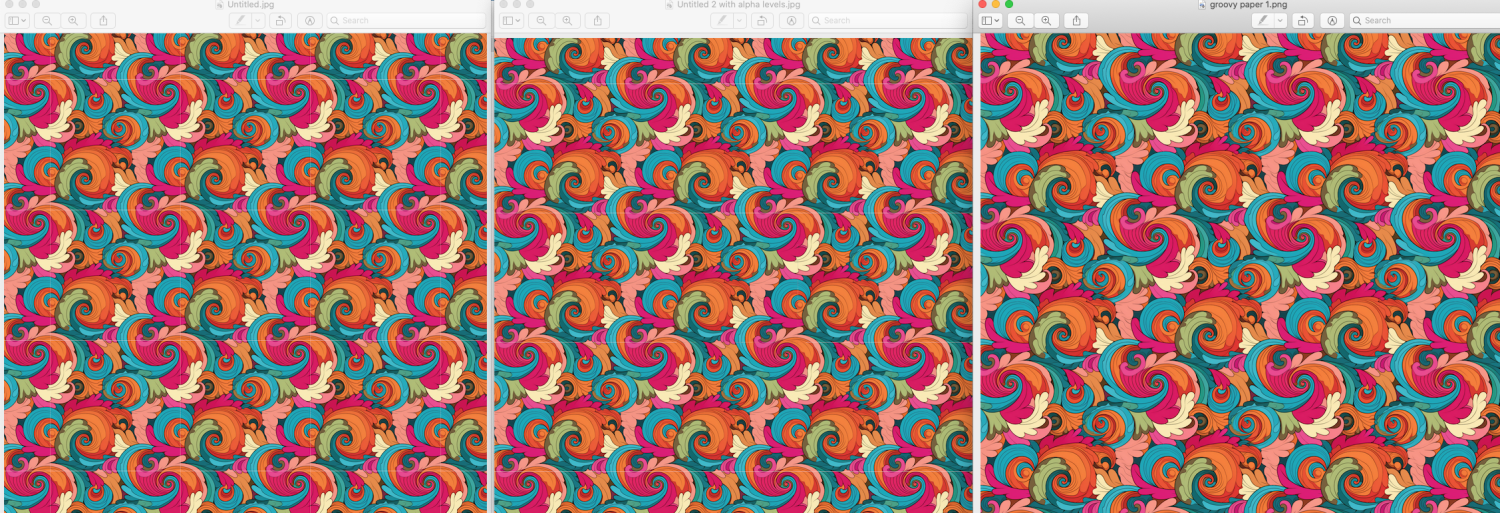This screenshot has height=513, width=1500.
Task: Zoom in on Untitled.jpg window
Action: point(73,20)
